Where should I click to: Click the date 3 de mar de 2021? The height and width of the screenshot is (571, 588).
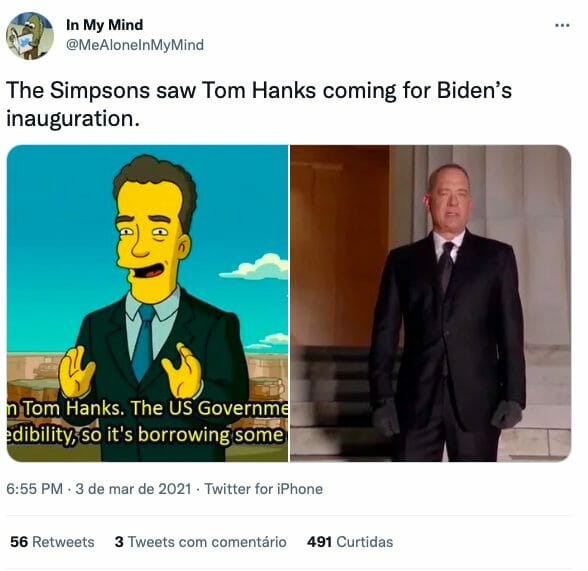click(x=134, y=489)
